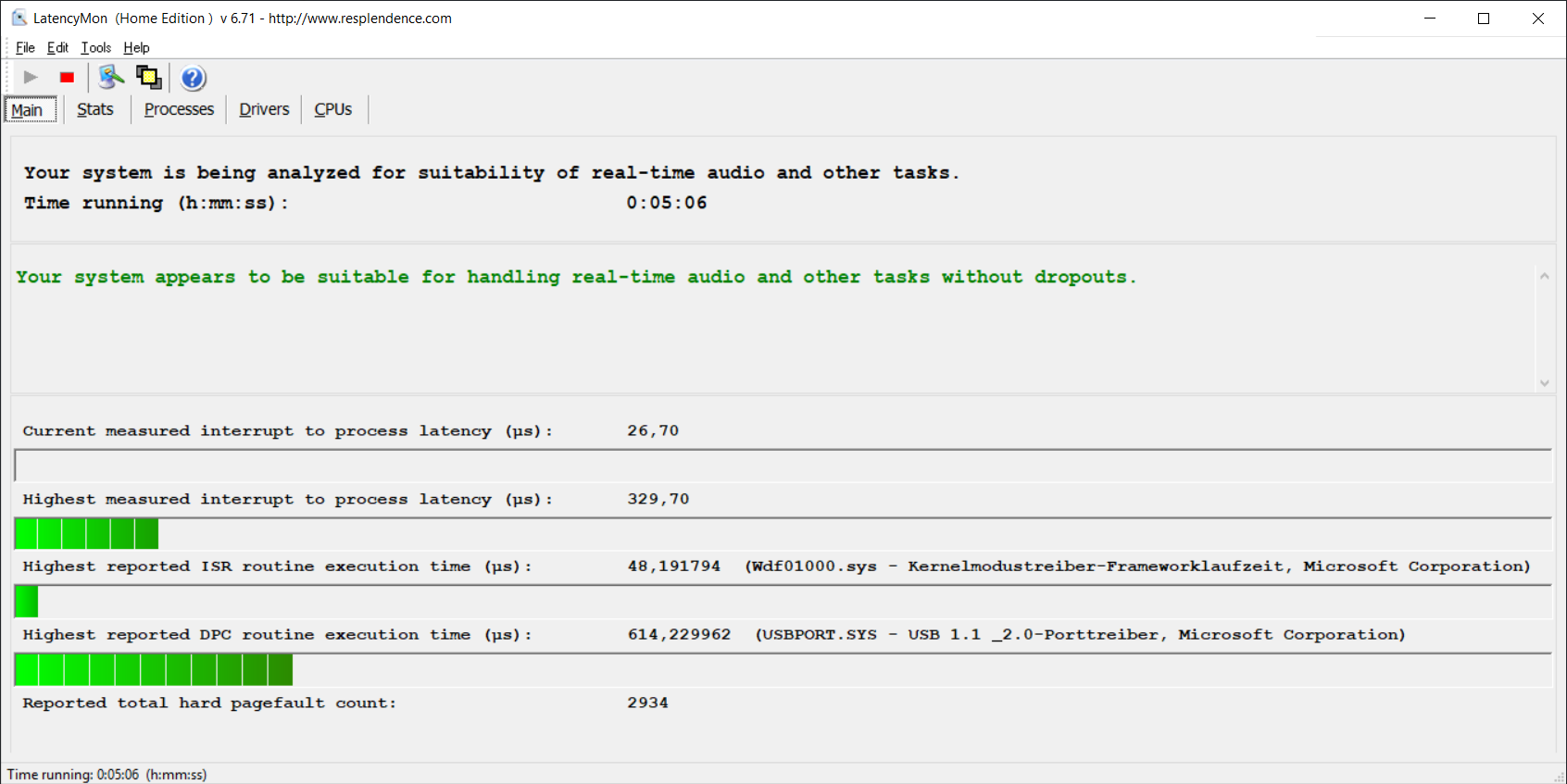
Task: Show the Processes tab
Action: [179, 109]
